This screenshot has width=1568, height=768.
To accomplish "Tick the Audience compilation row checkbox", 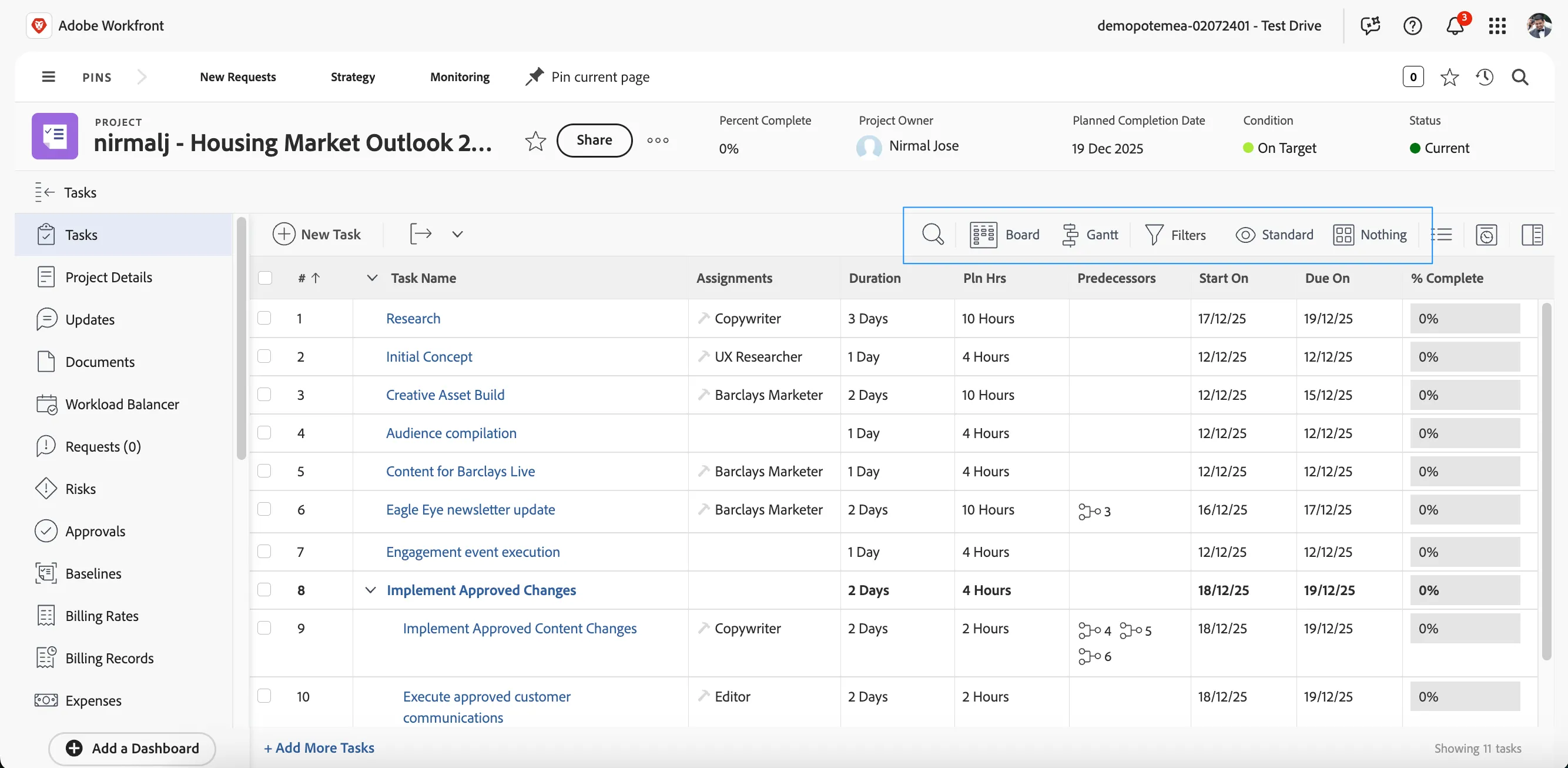I will [264, 433].
